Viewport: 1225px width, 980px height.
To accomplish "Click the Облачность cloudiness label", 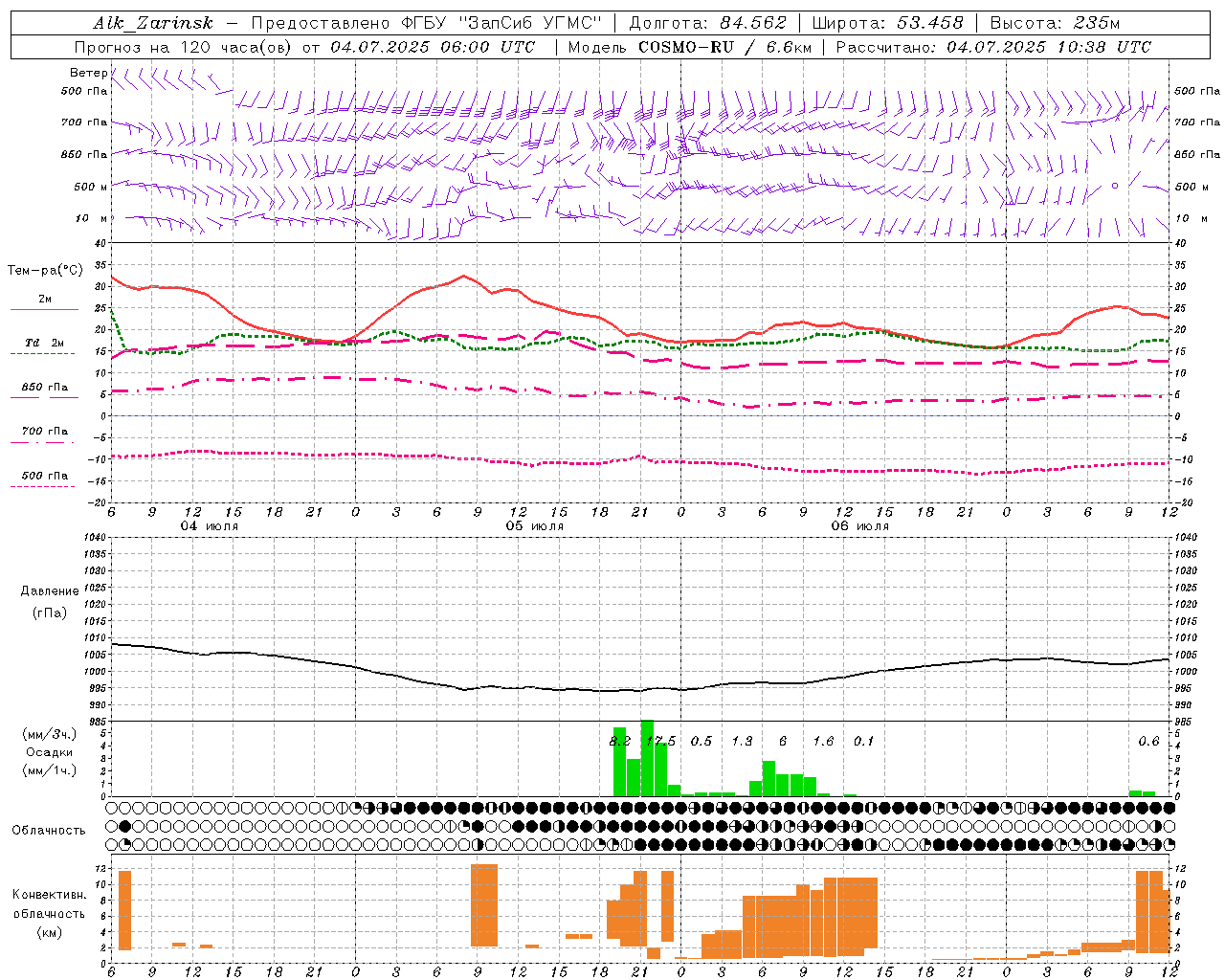I will pyautogui.click(x=49, y=831).
